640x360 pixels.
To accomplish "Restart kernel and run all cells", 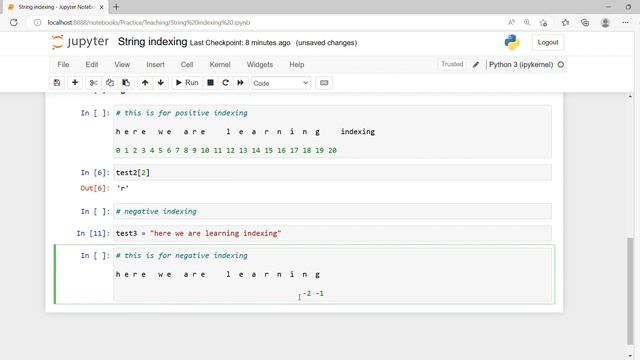I will [241, 83].
